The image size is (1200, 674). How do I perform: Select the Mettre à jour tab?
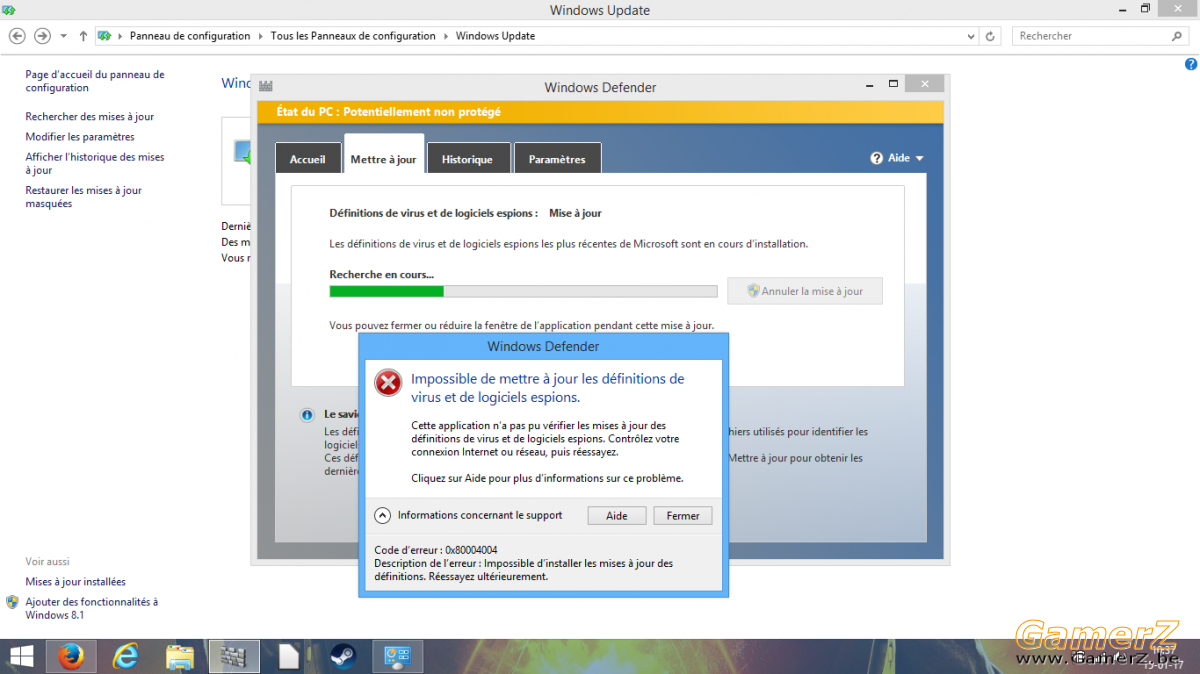[384, 156]
